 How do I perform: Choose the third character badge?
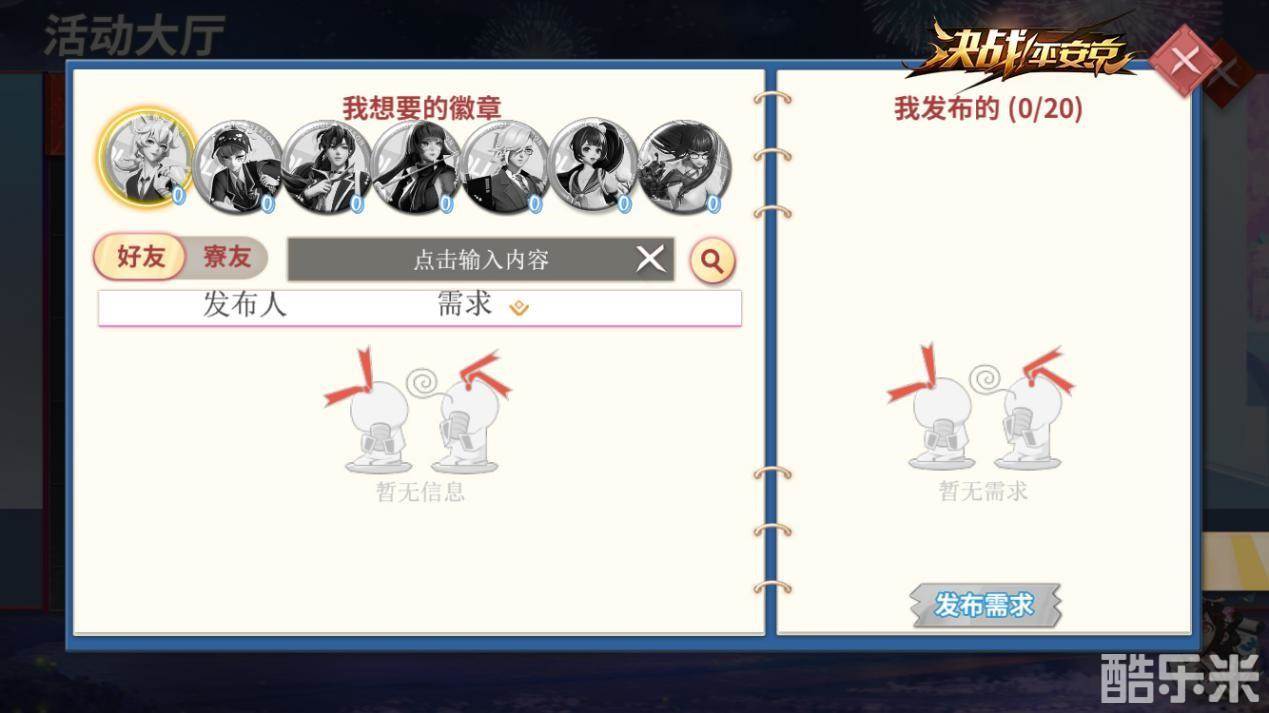pyautogui.click(x=326, y=167)
